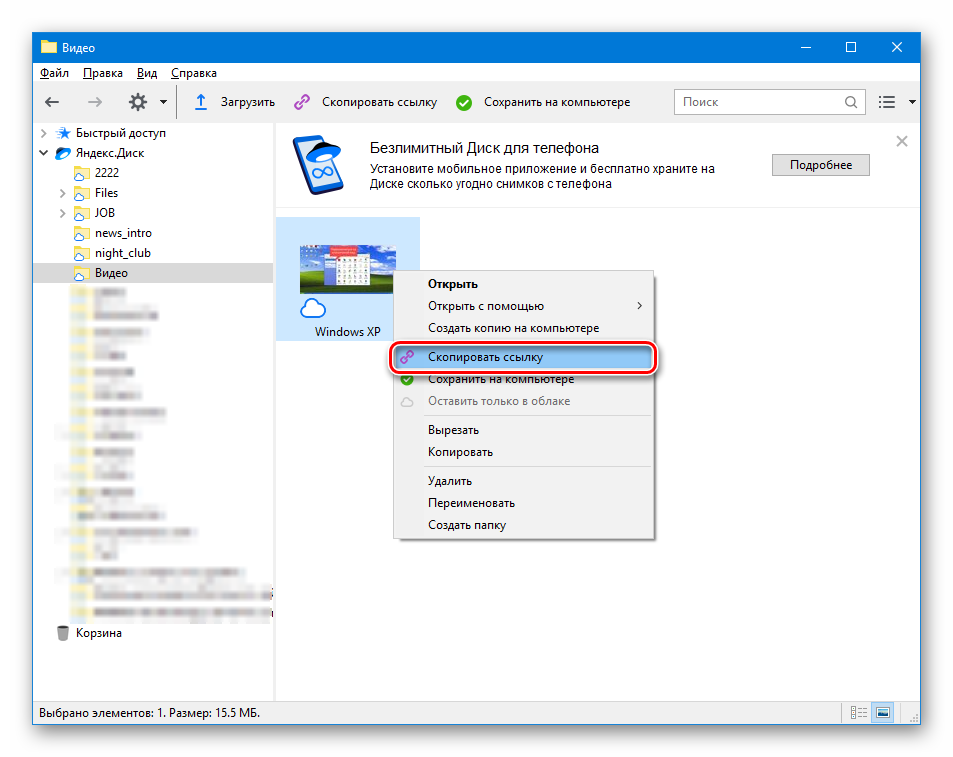
Task: Click Сохранить на компьютере in the toolbar
Action: coord(543,102)
